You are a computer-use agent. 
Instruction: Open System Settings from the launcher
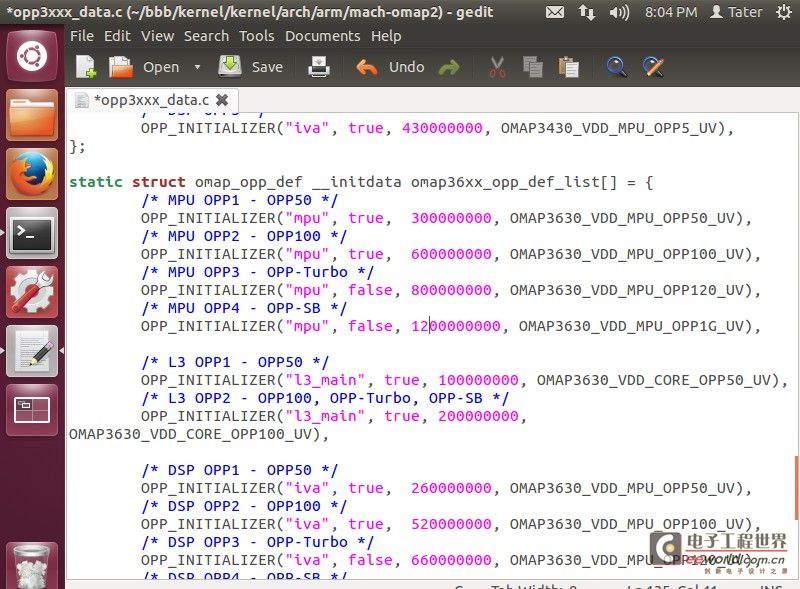point(32,292)
